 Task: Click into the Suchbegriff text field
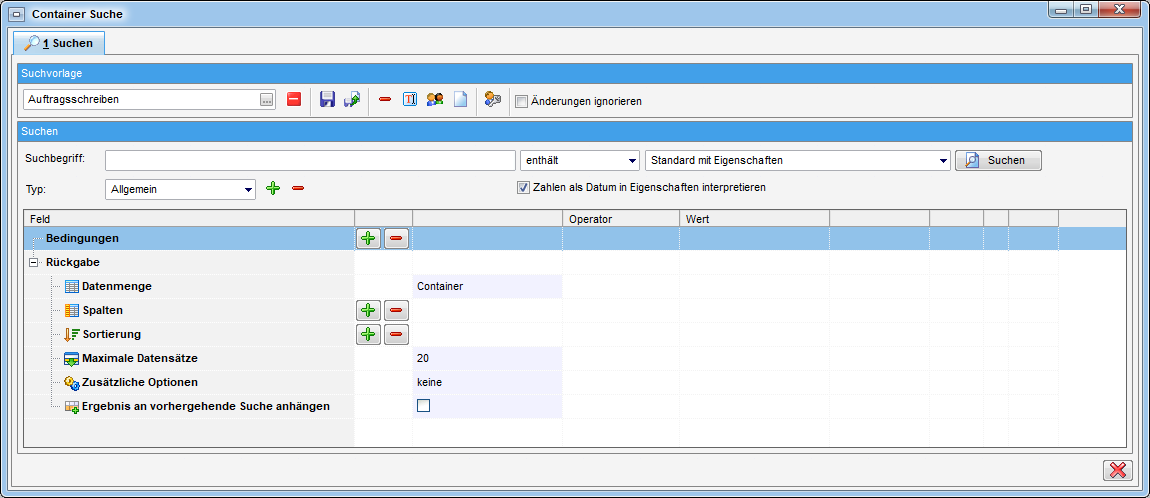tap(308, 161)
